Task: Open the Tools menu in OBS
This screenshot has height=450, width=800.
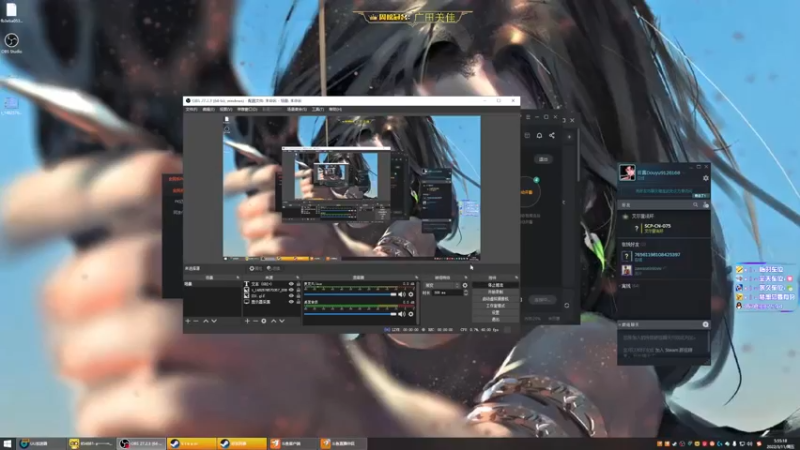Action: pyautogui.click(x=318, y=109)
